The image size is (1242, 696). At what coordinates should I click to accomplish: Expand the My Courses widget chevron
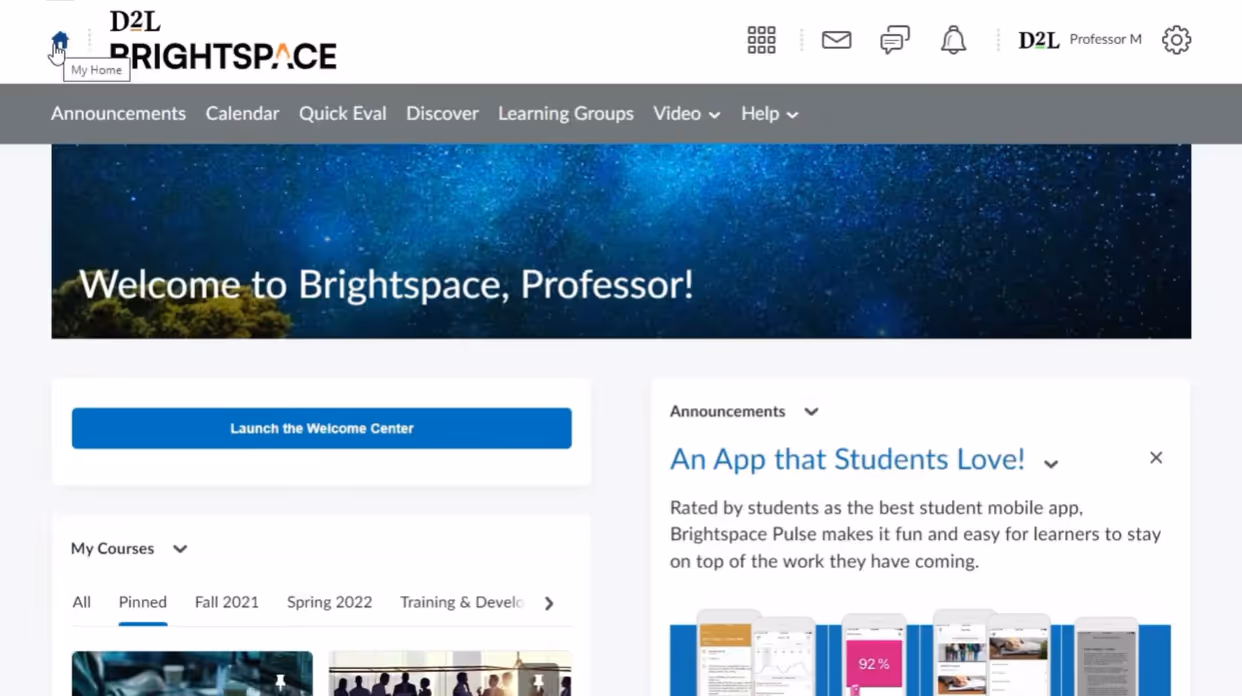(180, 549)
